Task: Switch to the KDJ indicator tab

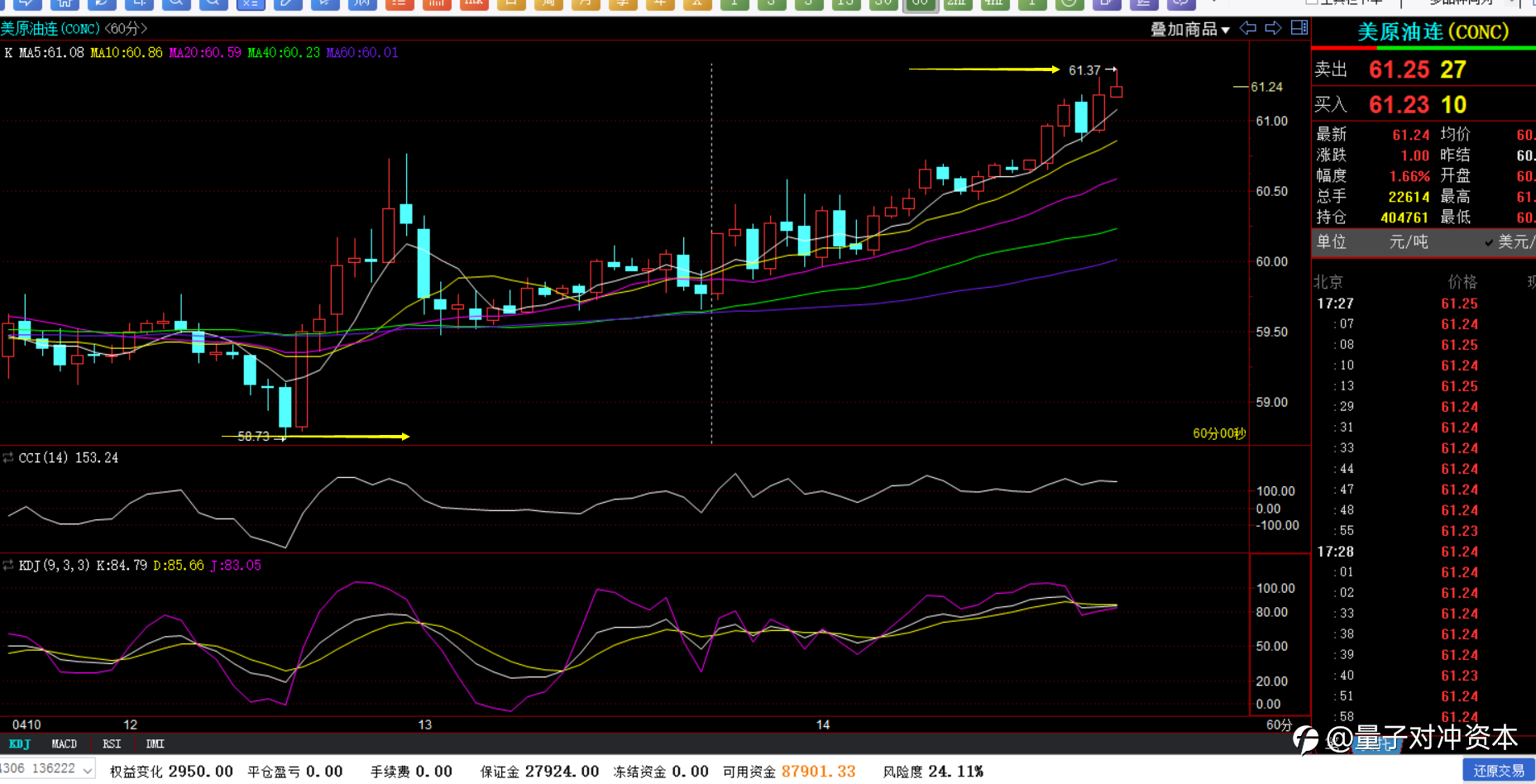Action: pyautogui.click(x=19, y=744)
